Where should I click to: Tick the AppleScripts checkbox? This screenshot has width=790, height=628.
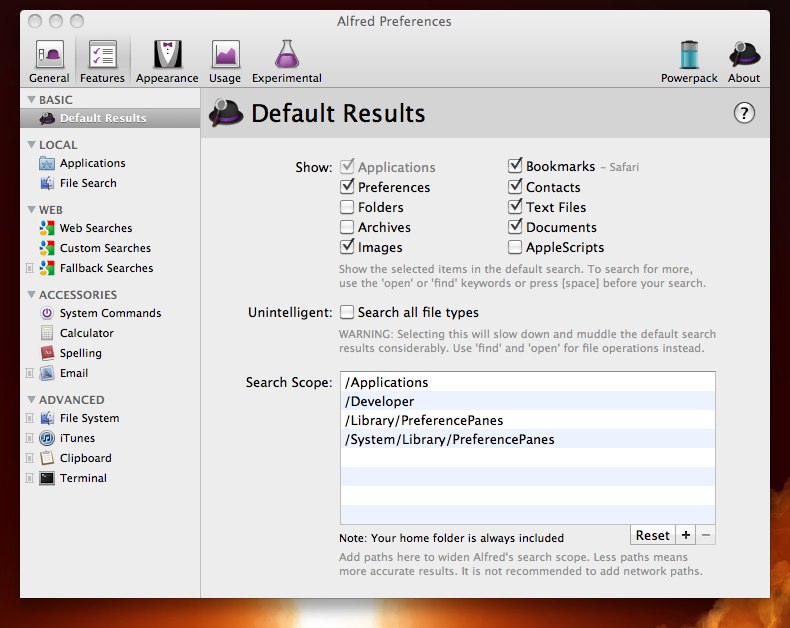coord(515,247)
